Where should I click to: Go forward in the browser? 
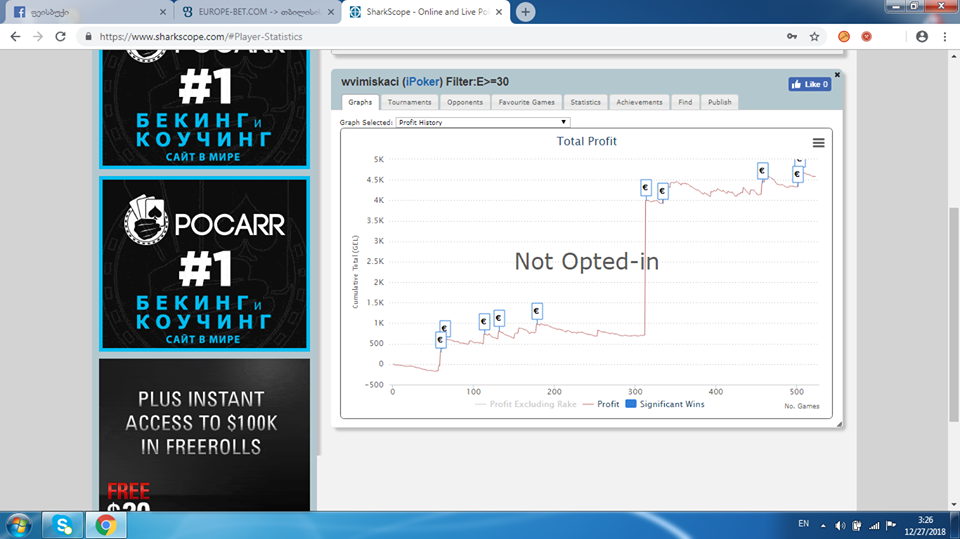pyautogui.click(x=38, y=37)
